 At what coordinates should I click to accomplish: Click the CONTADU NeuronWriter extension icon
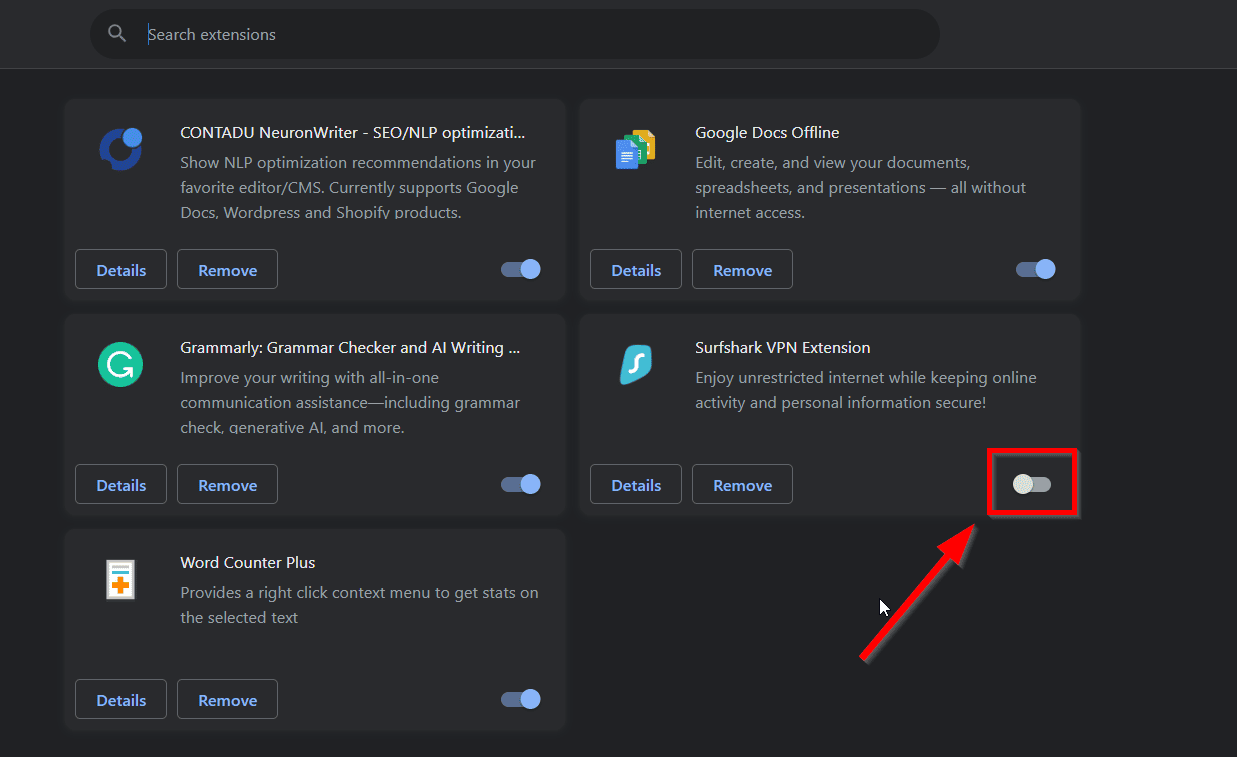click(x=121, y=149)
